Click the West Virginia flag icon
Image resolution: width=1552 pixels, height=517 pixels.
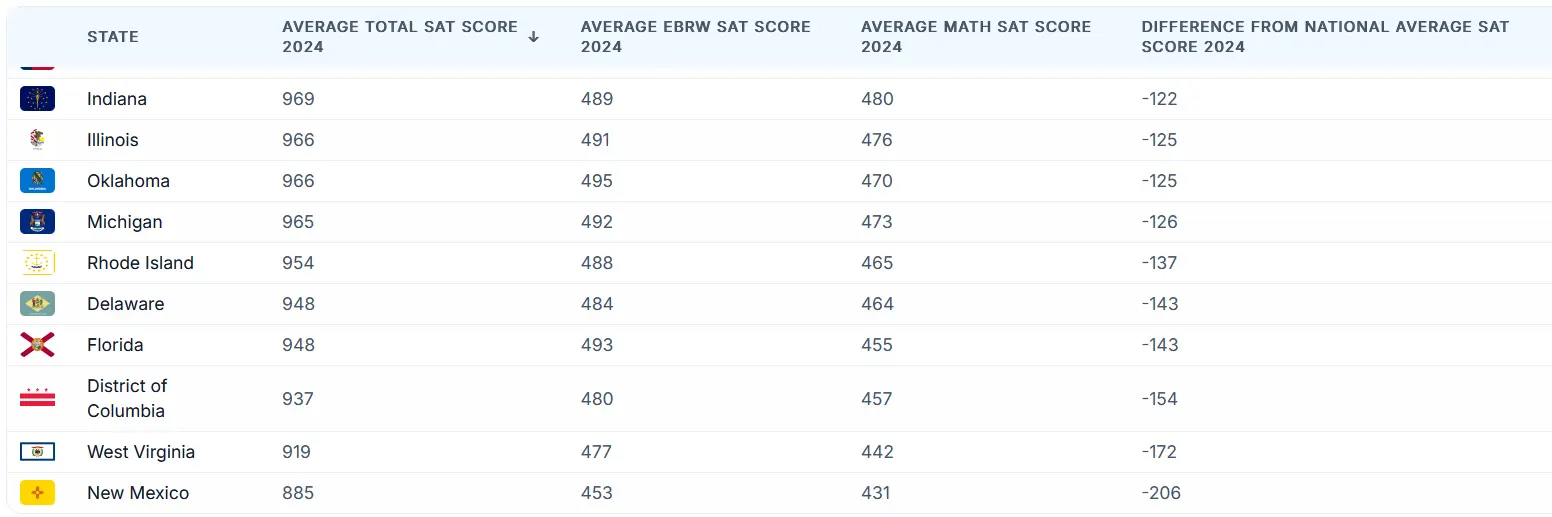(37, 452)
